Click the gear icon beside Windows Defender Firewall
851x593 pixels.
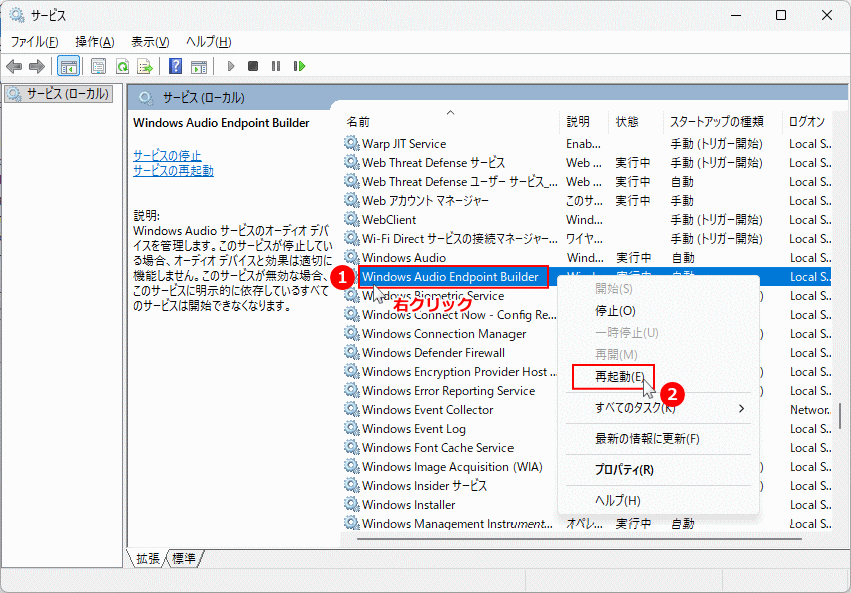352,353
